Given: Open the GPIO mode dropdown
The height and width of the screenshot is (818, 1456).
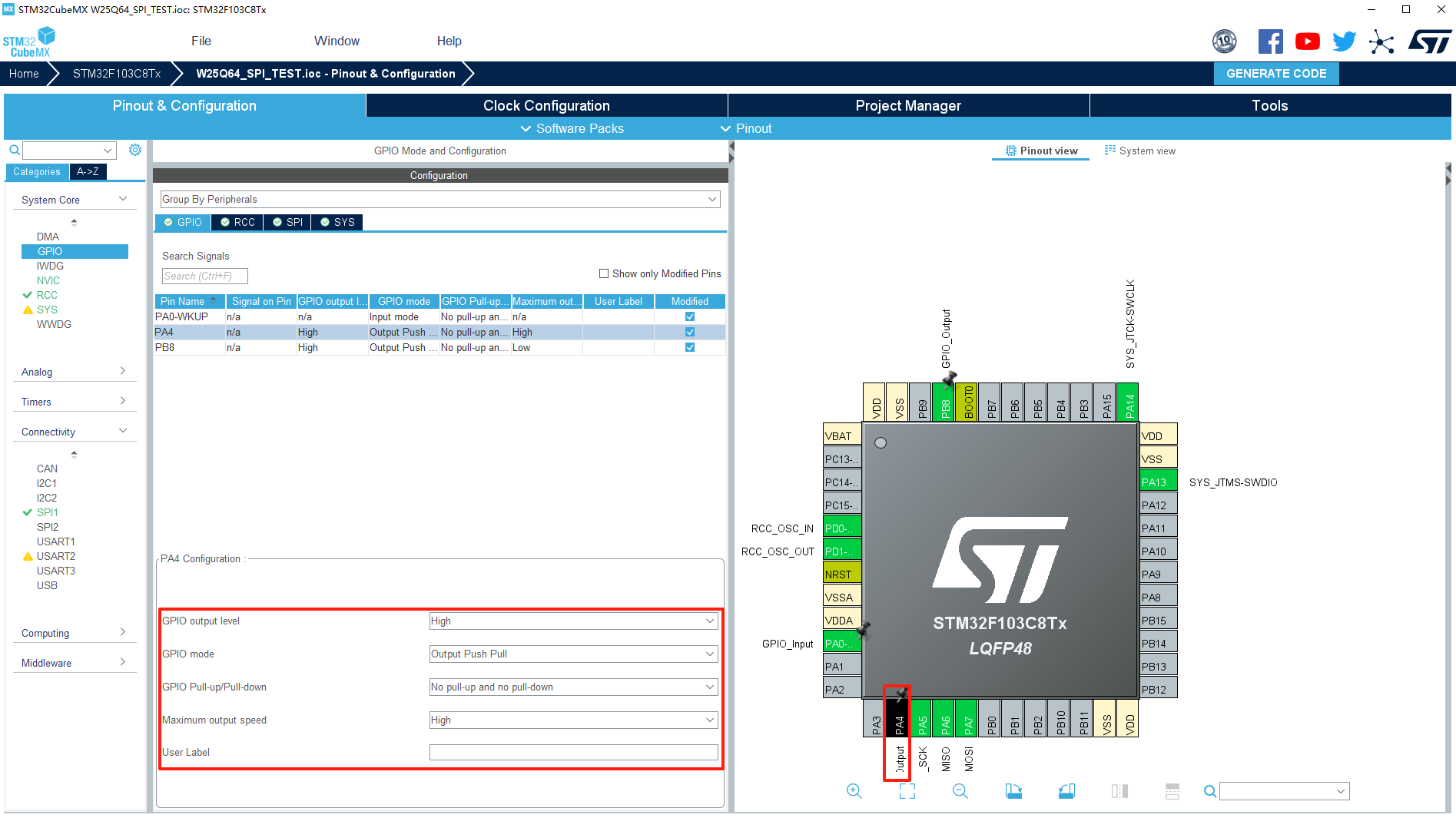Looking at the screenshot, I should pos(573,654).
